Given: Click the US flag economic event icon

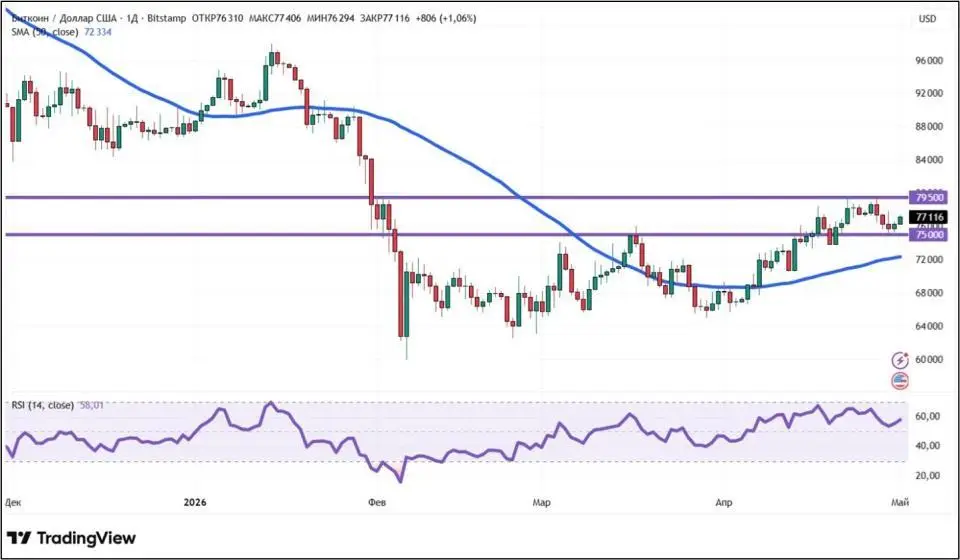Looking at the screenshot, I should point(900,381).
